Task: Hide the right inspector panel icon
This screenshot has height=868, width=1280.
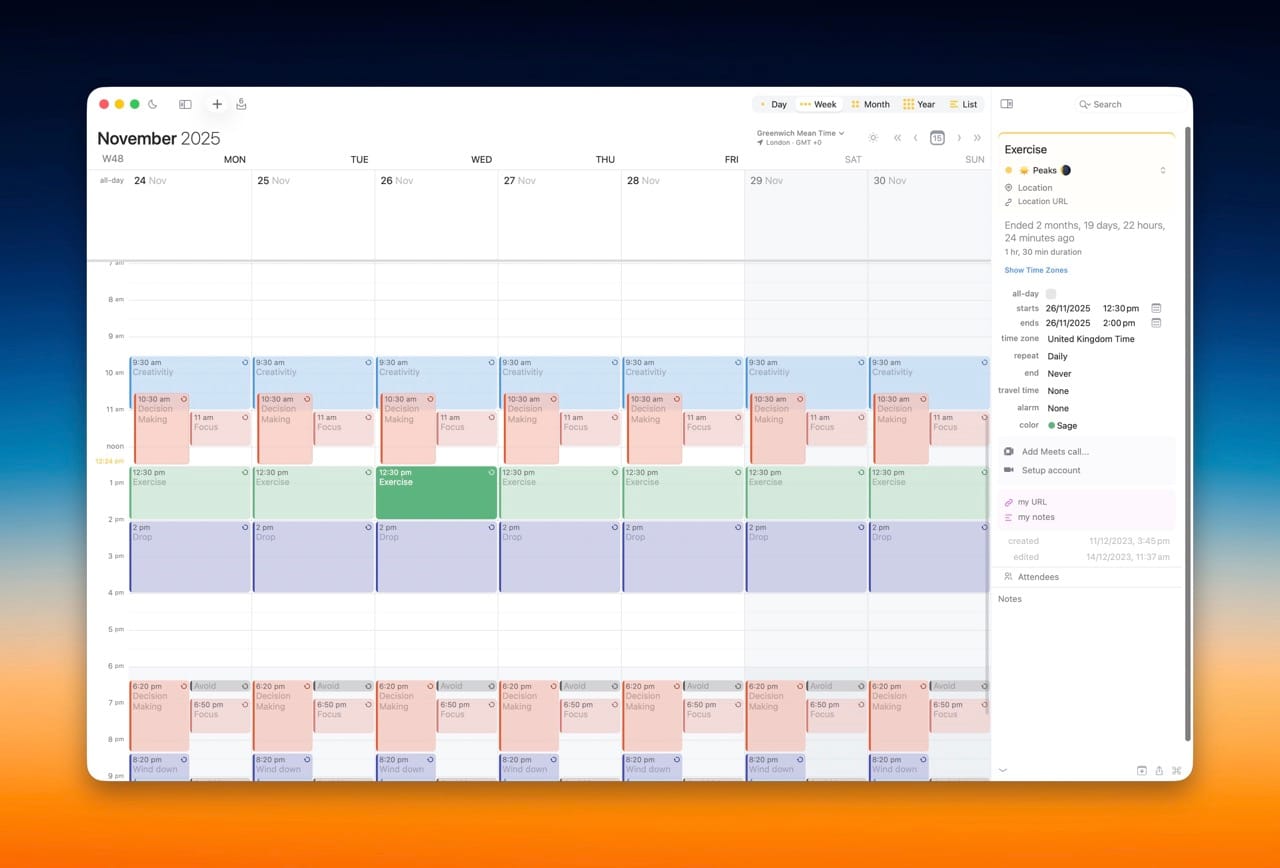Action: click(1006, 104)
